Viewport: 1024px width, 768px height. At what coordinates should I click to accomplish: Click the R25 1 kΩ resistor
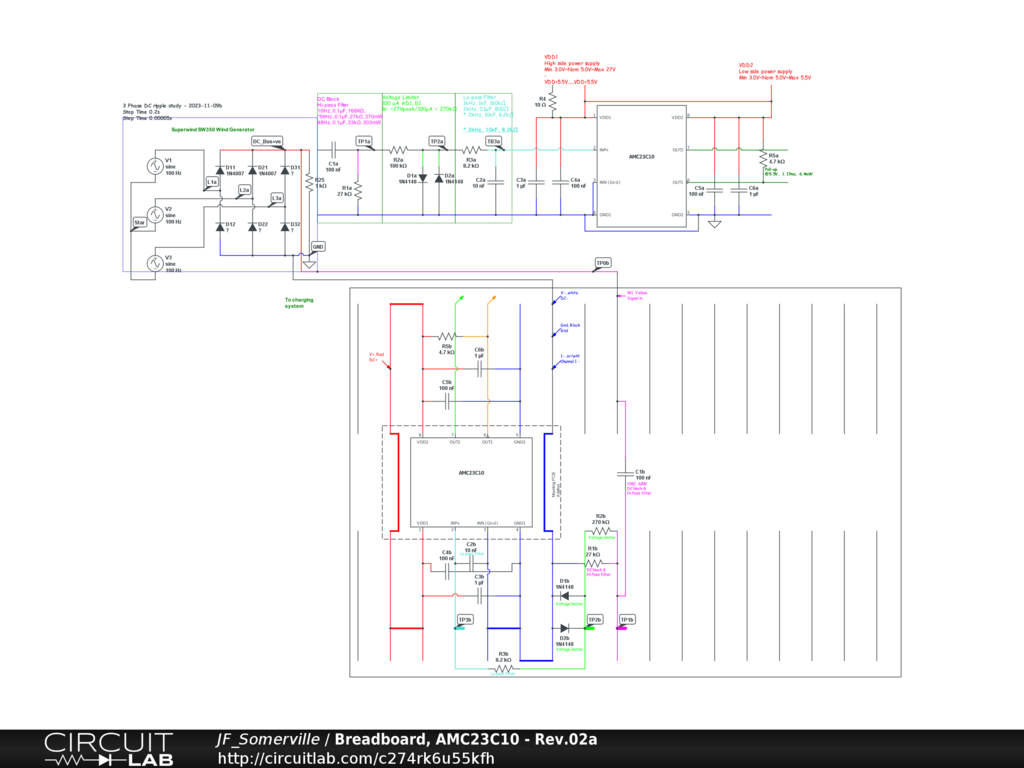click(309, 182)
